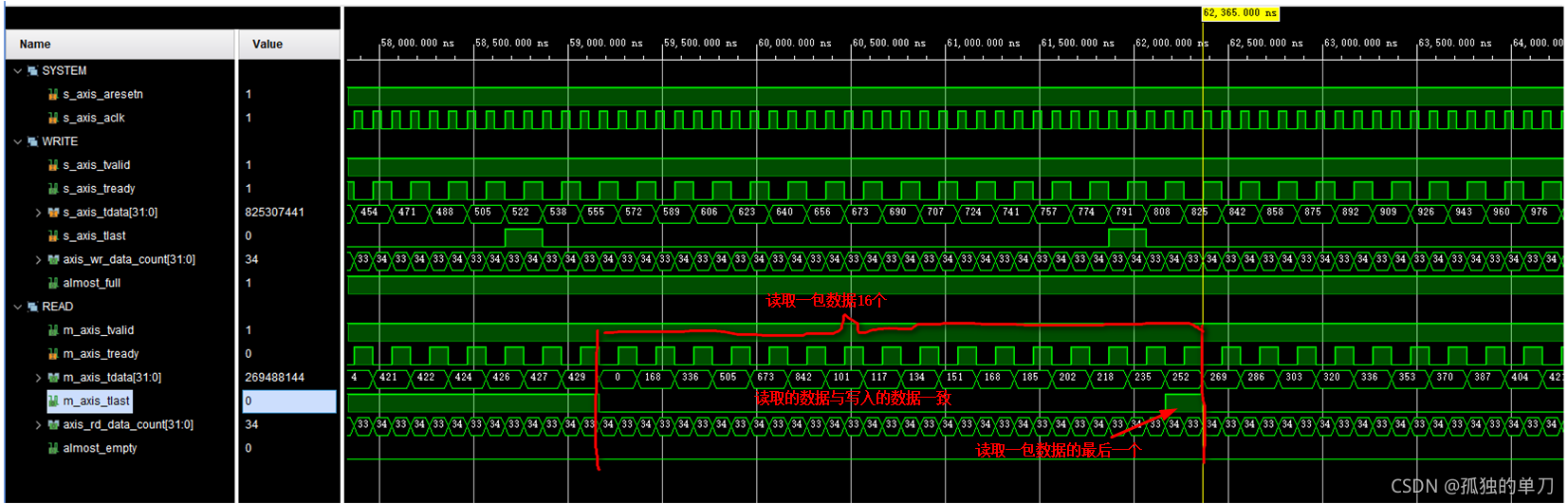Select the m_axis_tlast signal row
The height and width of the screenshot is (504, 1568).
point(96,401)
